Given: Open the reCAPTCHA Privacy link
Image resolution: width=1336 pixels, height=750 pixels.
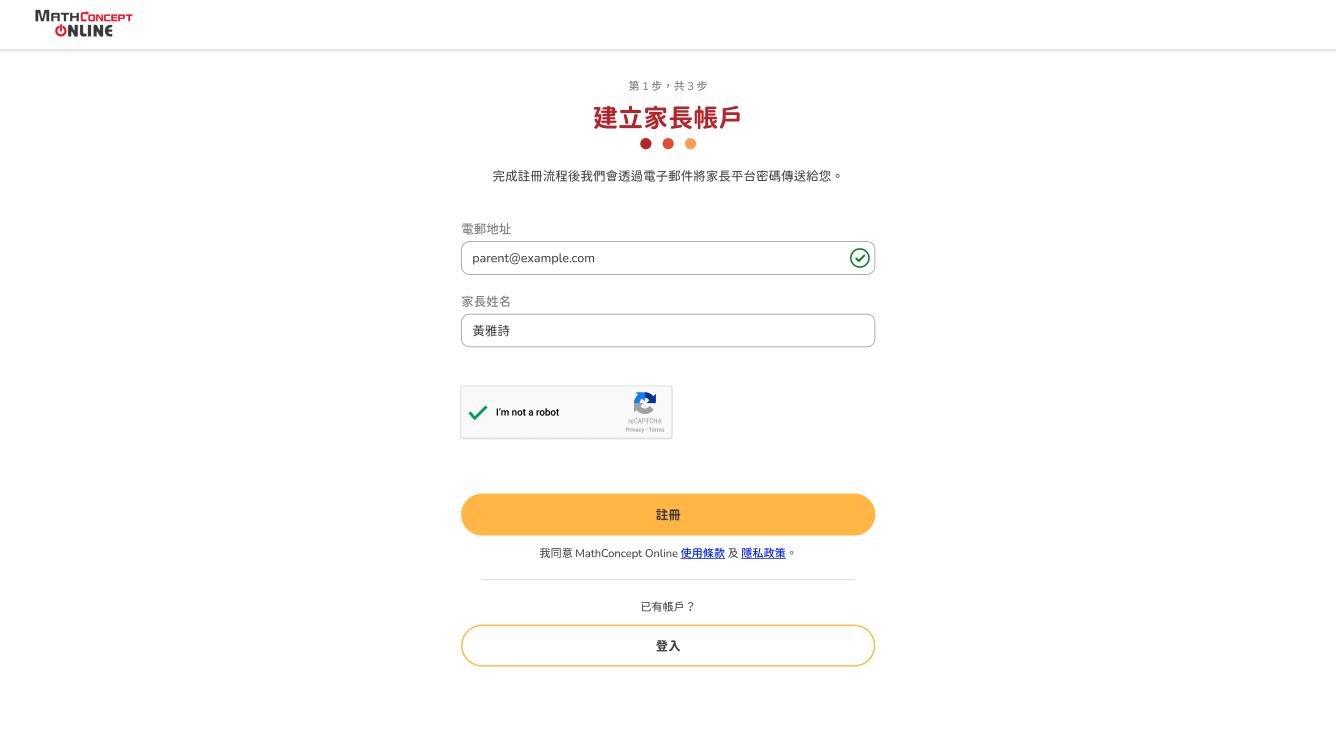Looking at the screenshot, I should point(635,430).
